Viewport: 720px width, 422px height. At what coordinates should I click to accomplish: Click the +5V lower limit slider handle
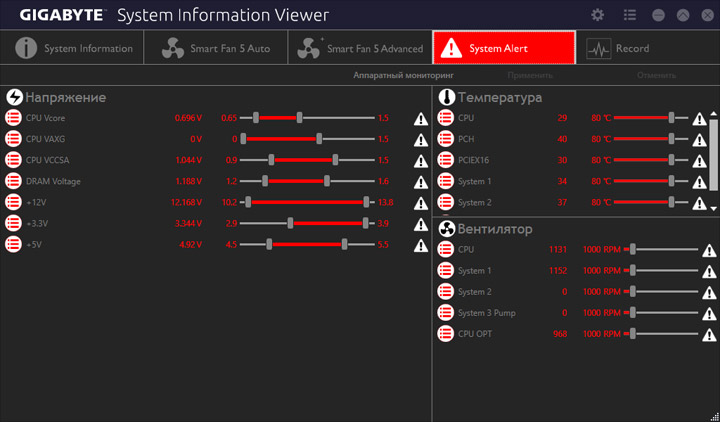(x=270, y=245)
